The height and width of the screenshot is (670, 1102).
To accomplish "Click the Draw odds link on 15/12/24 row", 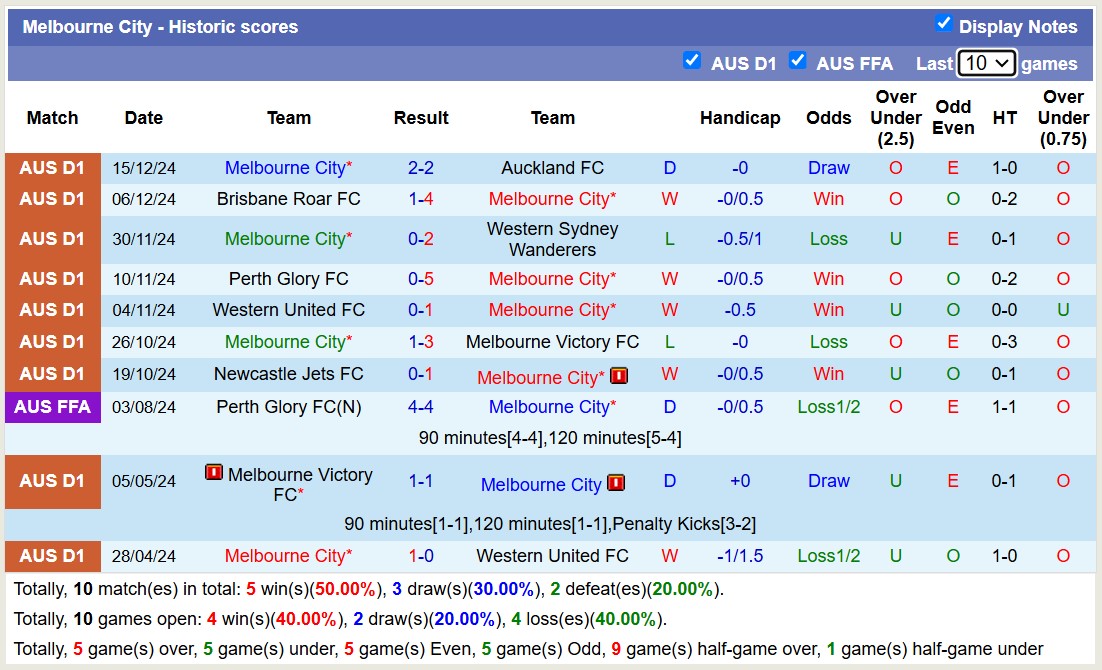I will 828,168.
